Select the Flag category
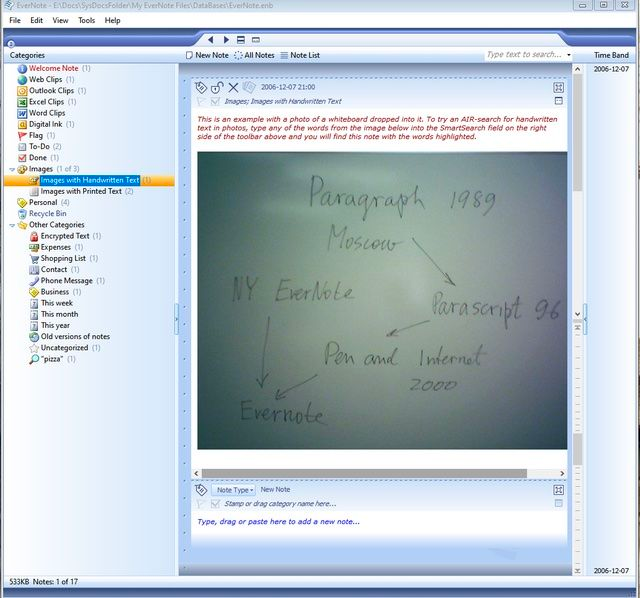The image size is (640, 598). click(x=36, y=135)
